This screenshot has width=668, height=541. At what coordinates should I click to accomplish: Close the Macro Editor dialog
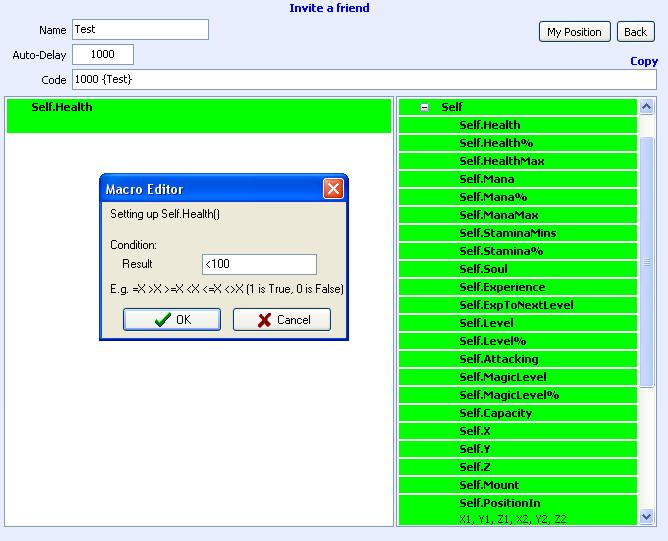point(333,189)
